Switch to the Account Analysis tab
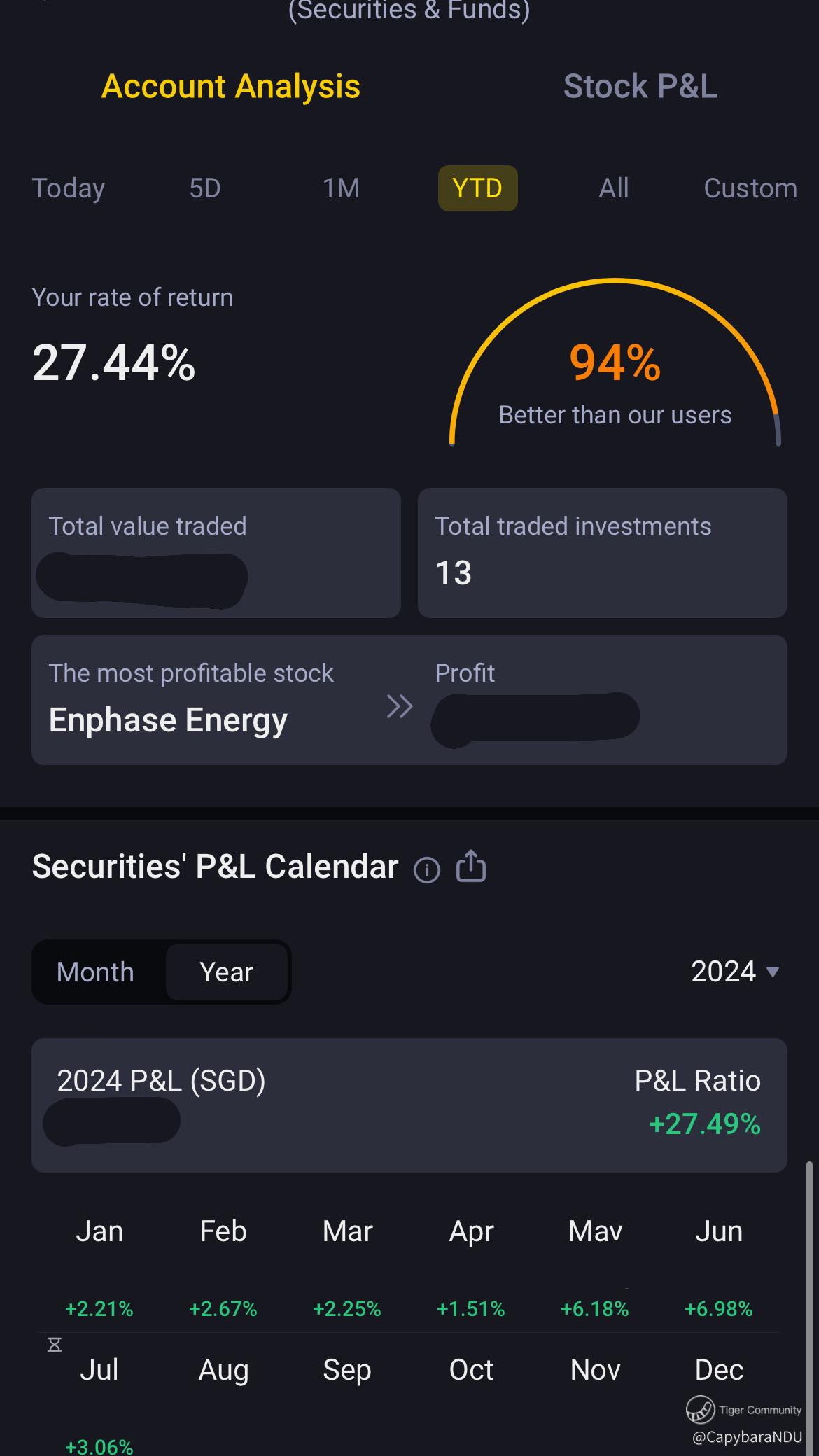Image resolution: width=819 pixels, height=1456 pixels. tap(231, 87)
